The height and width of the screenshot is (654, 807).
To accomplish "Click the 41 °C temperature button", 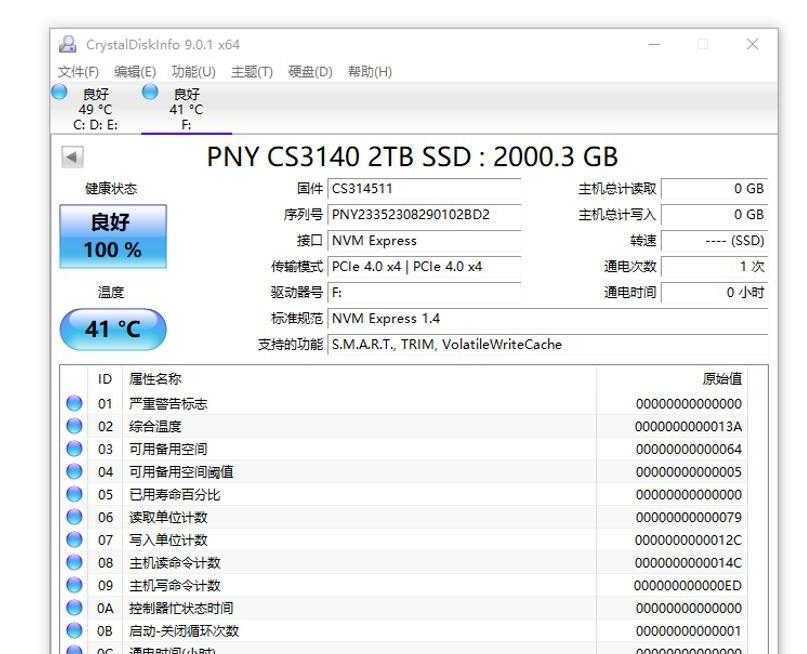I will click(x=112, y=329).
